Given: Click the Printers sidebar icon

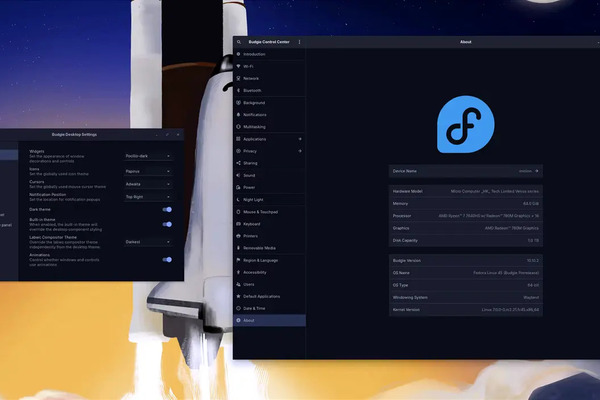Looking at the screenshot, I should tap(238, 236).
